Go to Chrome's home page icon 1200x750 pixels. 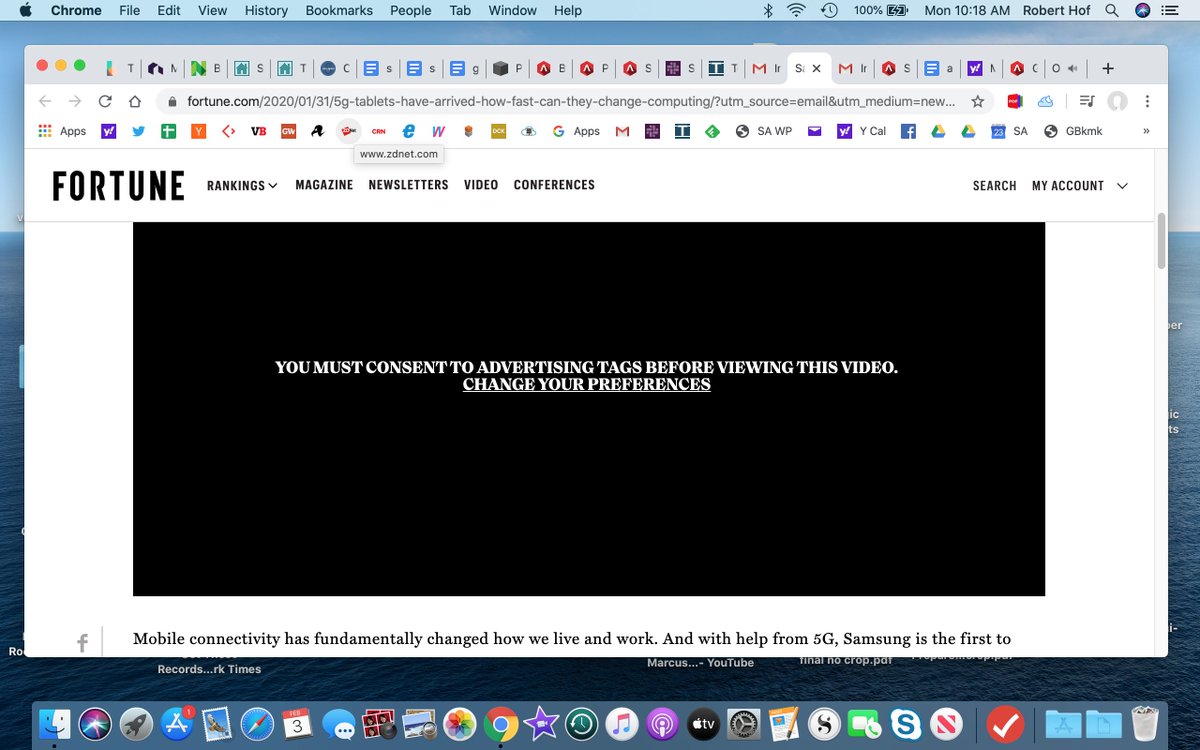[x=135, y=101]
